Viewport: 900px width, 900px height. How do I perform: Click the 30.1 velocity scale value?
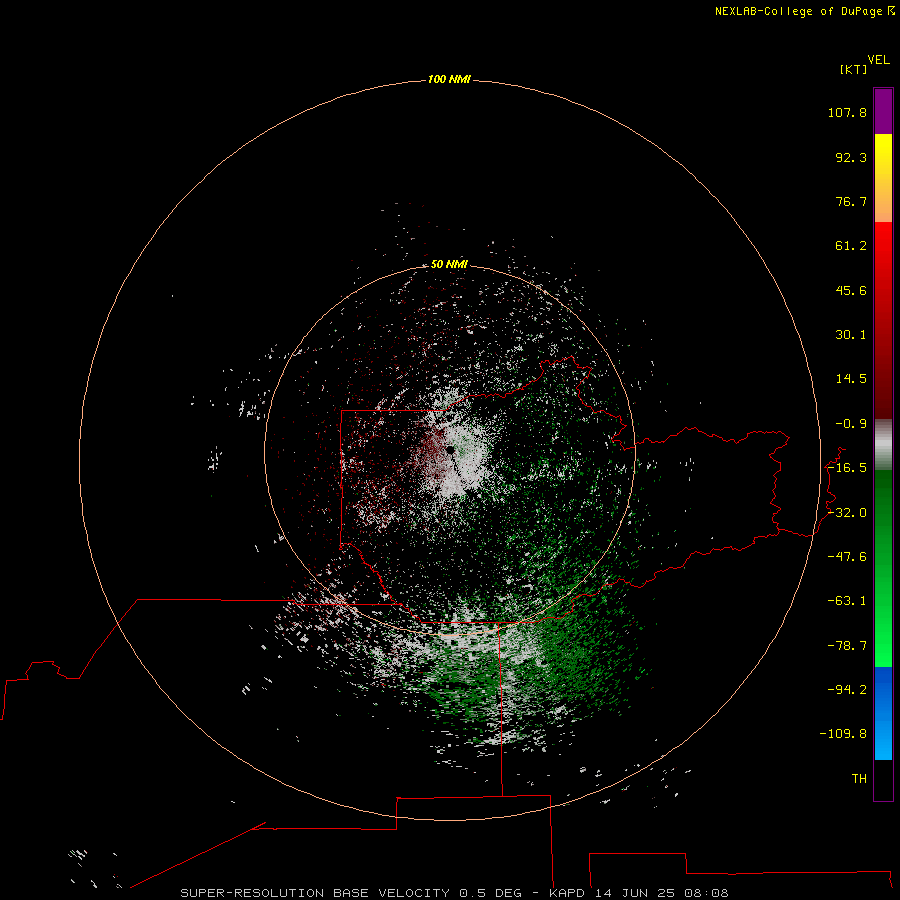coord(851,335)
